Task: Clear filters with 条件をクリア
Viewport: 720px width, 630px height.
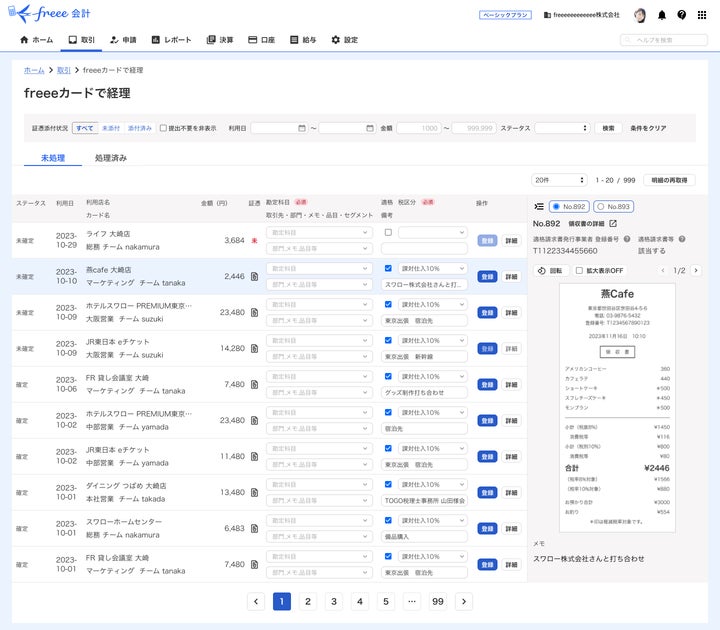Action: tap(648, 128)
